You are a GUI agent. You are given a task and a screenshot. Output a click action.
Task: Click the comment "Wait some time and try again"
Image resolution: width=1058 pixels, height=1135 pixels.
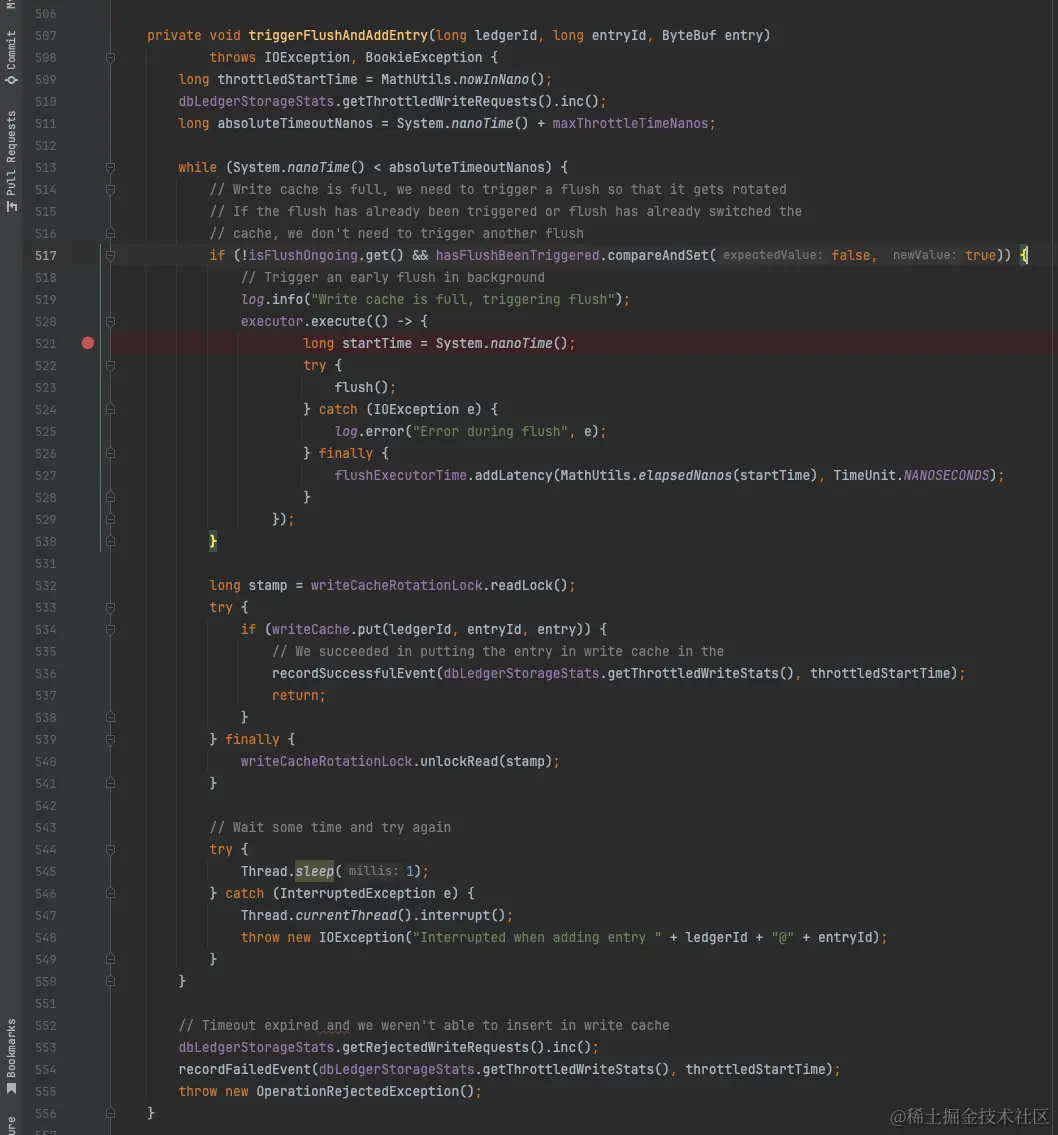(330, 827)
